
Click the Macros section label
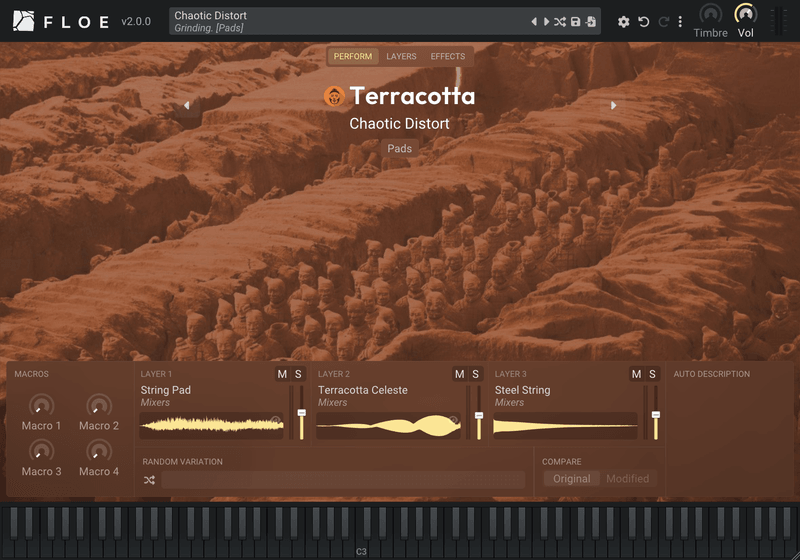(32, 374)
